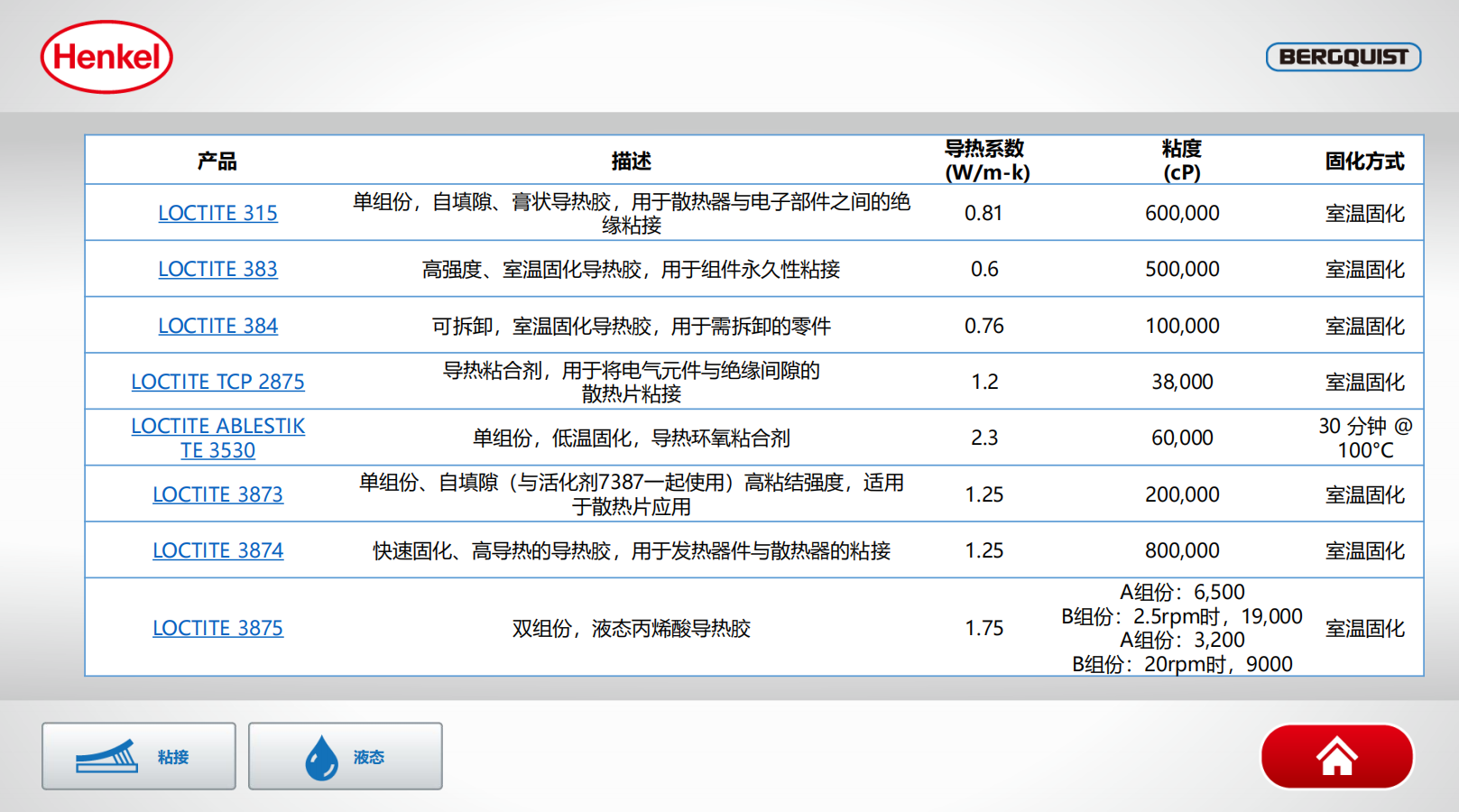Click the 描述 column header
This screenshot has height=812, width=1459.
(631, 161)
